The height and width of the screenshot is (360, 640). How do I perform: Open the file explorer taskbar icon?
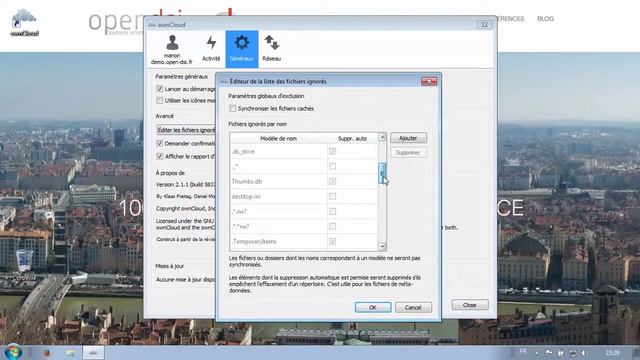pos(71,353)
